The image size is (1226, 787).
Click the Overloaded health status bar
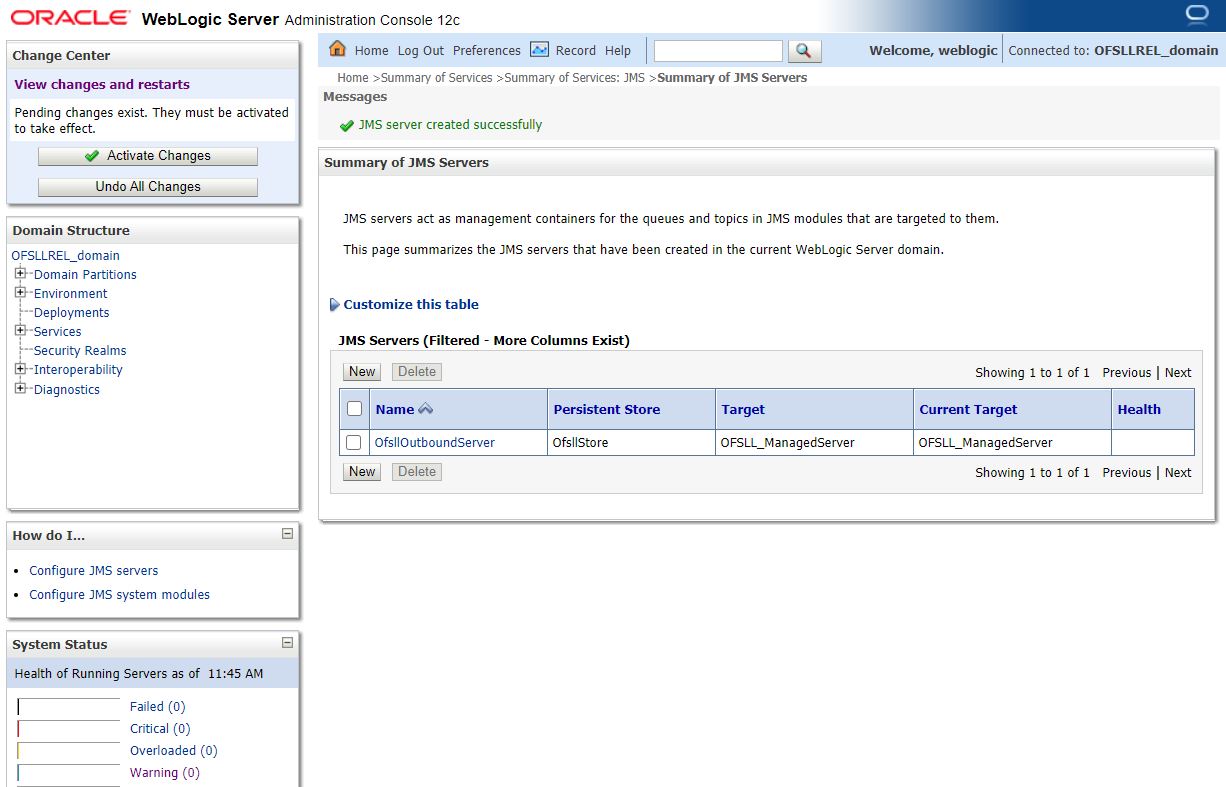[x=68, y=751]
